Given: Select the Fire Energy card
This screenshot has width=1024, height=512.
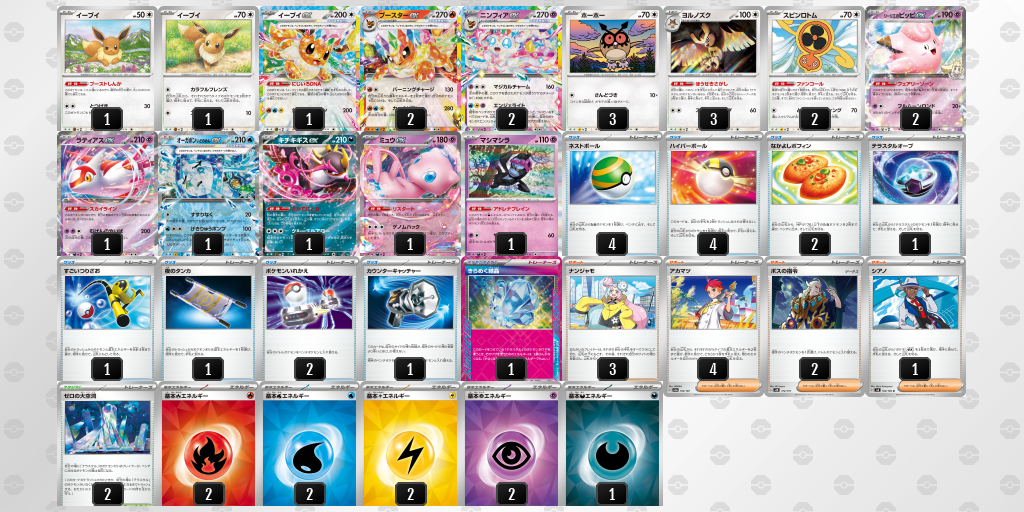Looking at the screenshot, I should pos(208,444).
